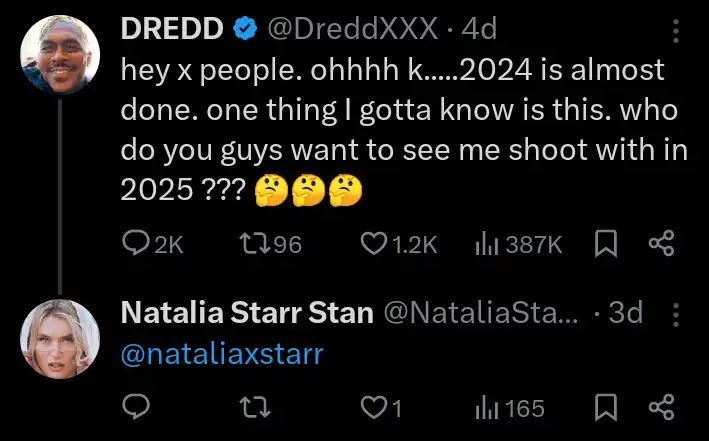Click the DREDD display name

pos(171,30)
